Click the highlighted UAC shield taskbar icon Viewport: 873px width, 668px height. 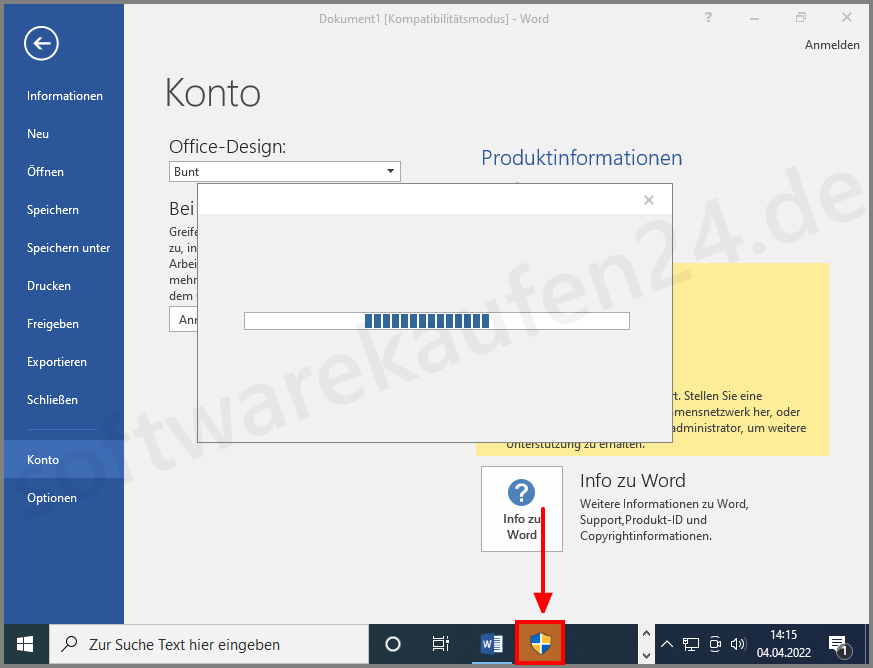tap(540, 643)
